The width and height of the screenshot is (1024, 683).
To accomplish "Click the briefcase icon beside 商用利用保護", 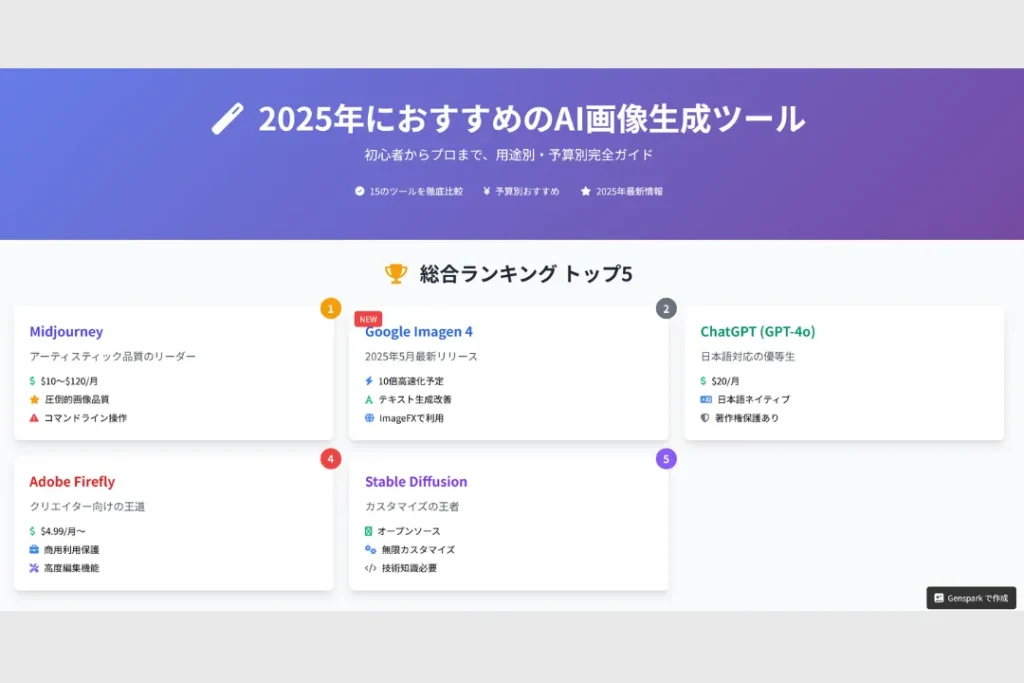I will pyautogui.click(x=34, y=549).
